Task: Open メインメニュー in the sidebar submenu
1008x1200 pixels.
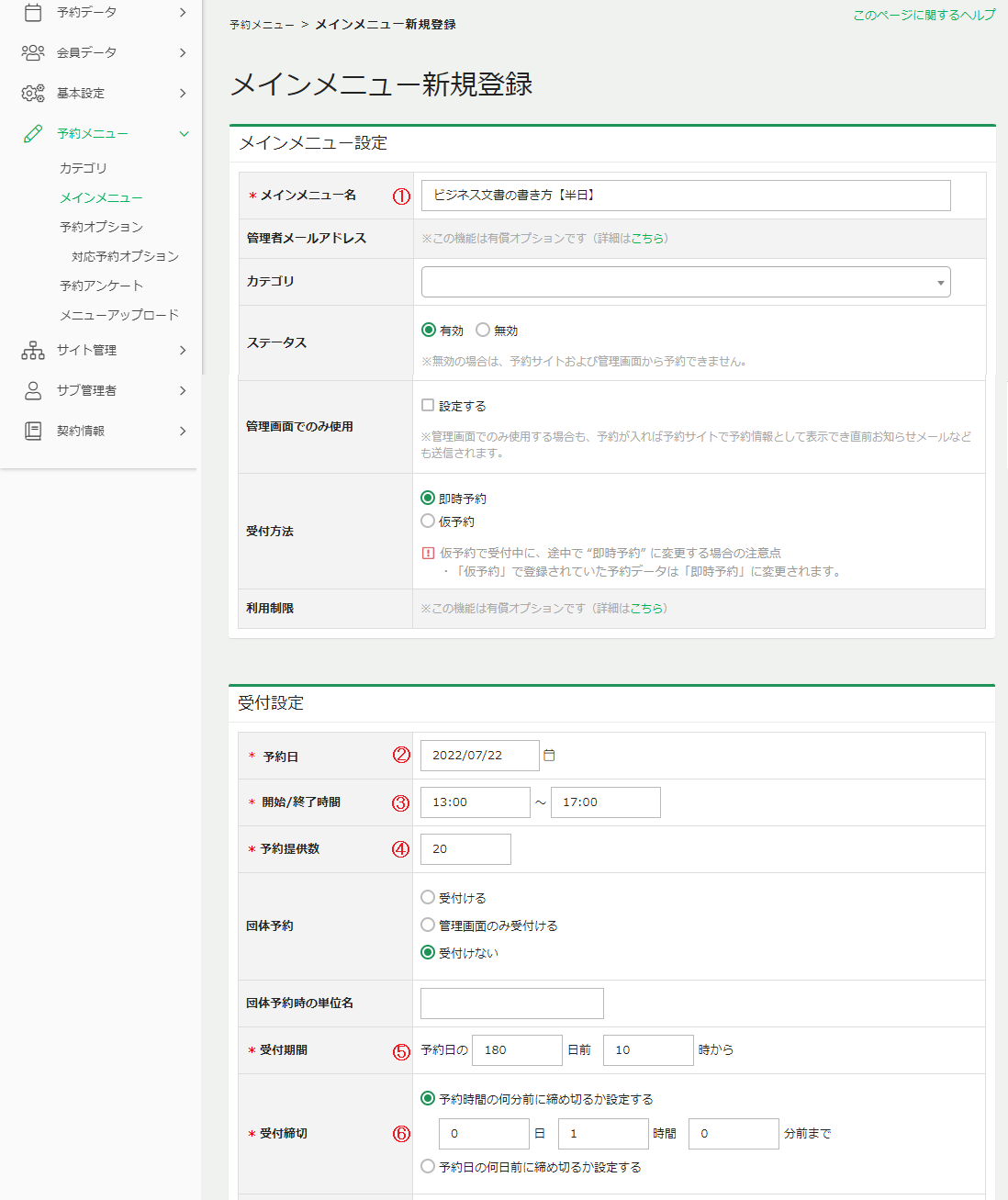Action: tap(101, 197)
